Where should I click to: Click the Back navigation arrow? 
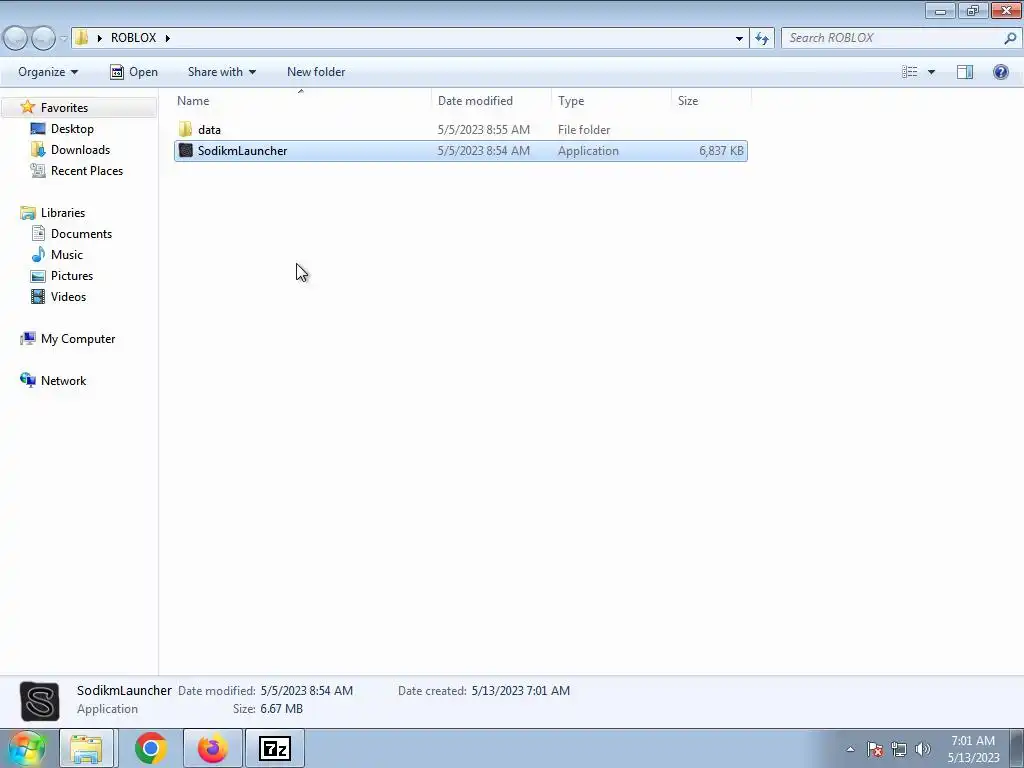pyautogui.click(x=16, y=38)
